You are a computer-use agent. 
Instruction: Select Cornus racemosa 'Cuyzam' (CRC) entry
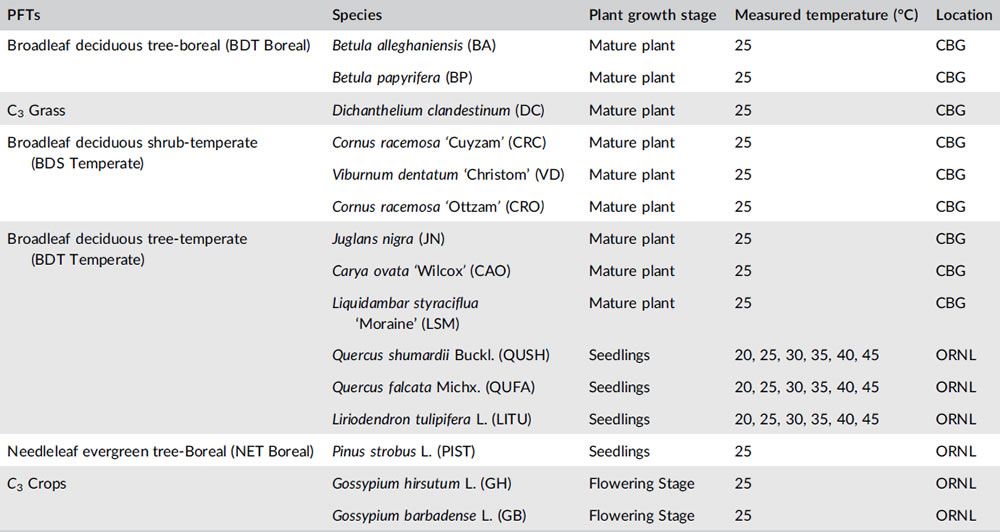439,143
